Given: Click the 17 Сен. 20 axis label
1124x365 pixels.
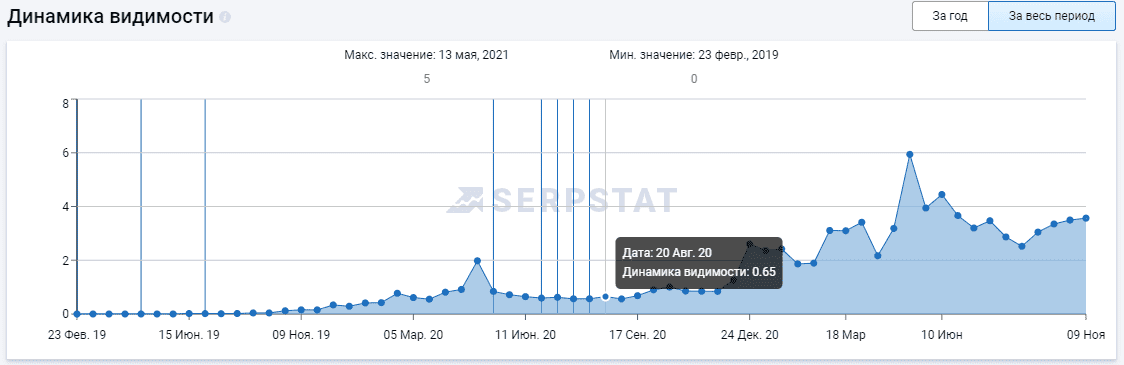Looking at the screenshot, I should [637, 335].
